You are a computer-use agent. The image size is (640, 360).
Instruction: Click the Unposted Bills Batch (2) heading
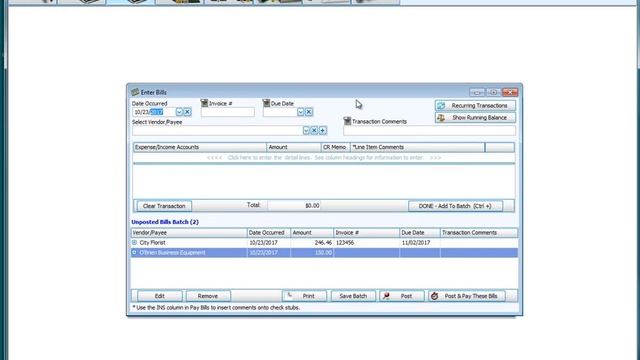[x=165, y=222]
